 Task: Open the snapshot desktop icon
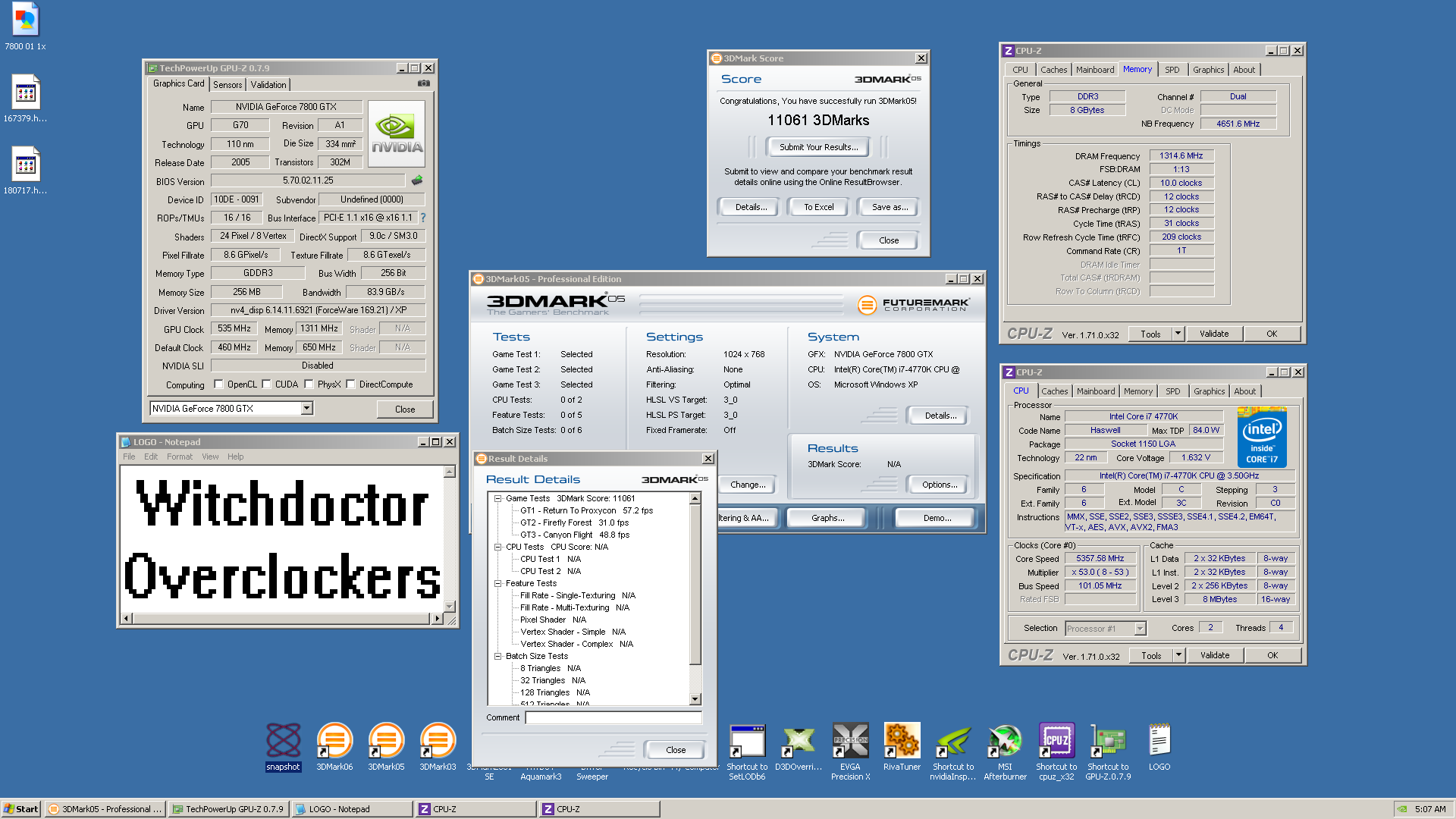283,747
